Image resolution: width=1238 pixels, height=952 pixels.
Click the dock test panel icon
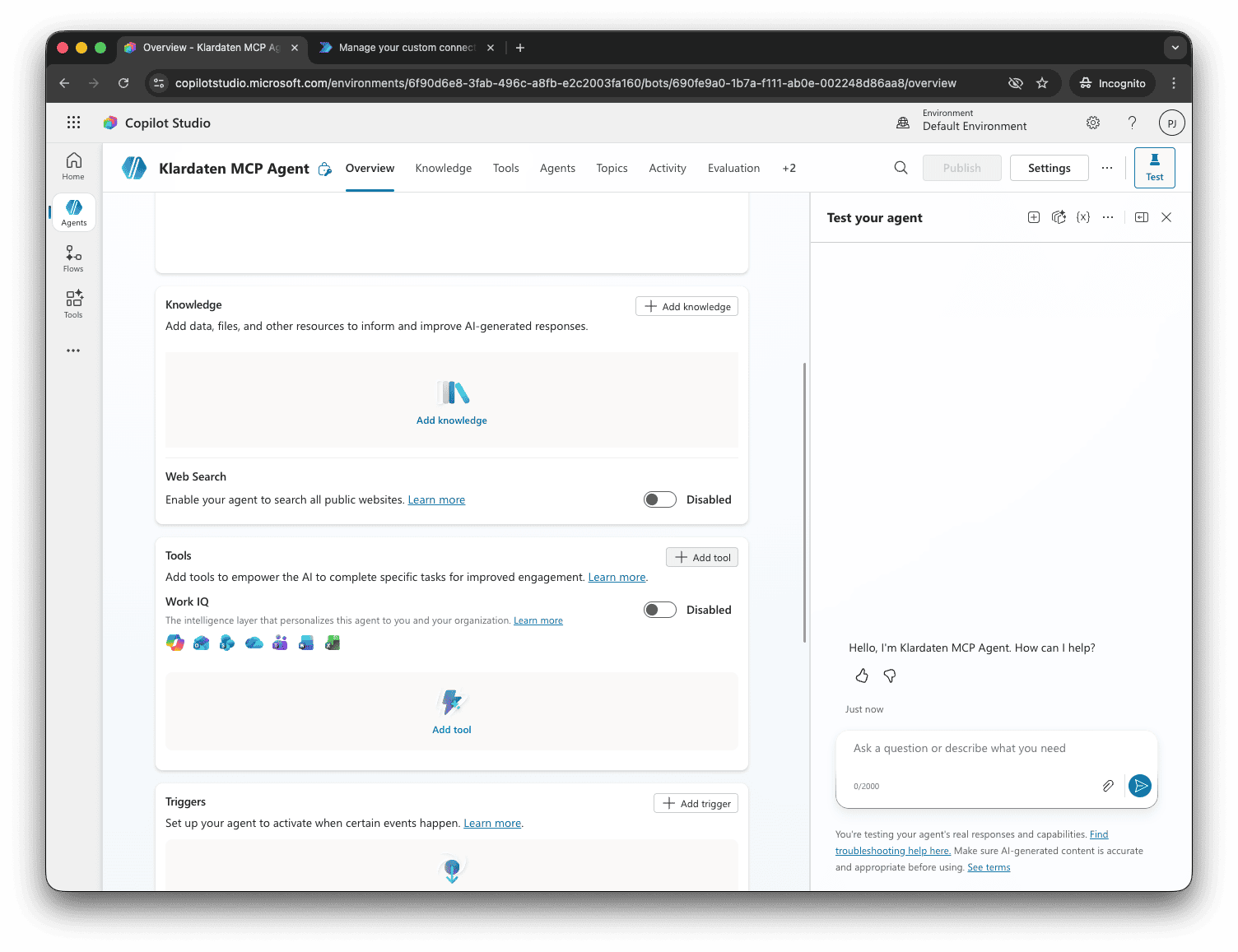tap(1142, 217)
